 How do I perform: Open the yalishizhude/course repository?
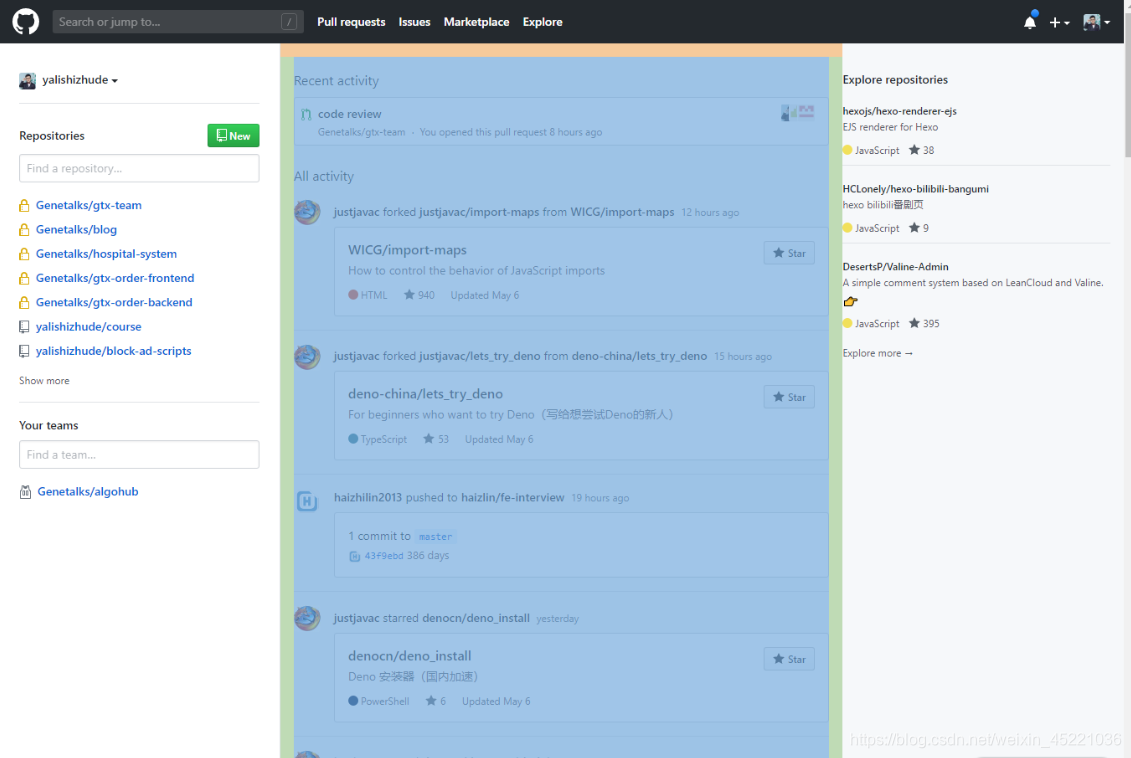89,327
